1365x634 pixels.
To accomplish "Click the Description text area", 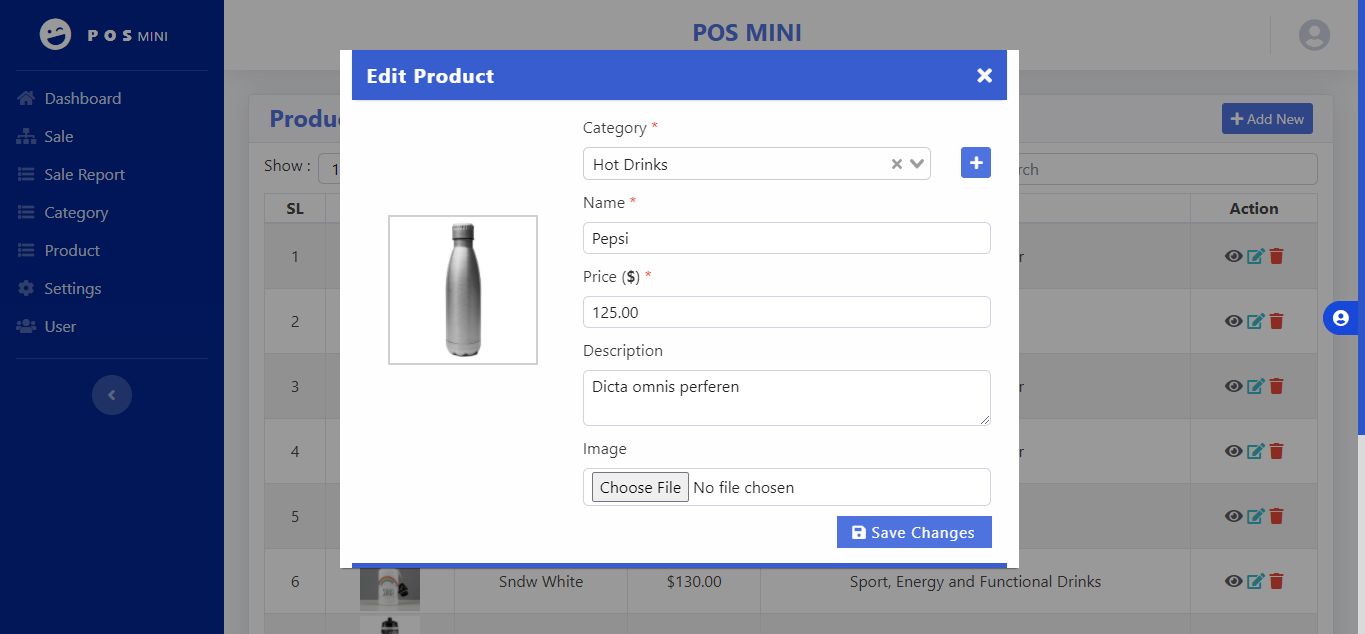I will [x=786, y=397].
